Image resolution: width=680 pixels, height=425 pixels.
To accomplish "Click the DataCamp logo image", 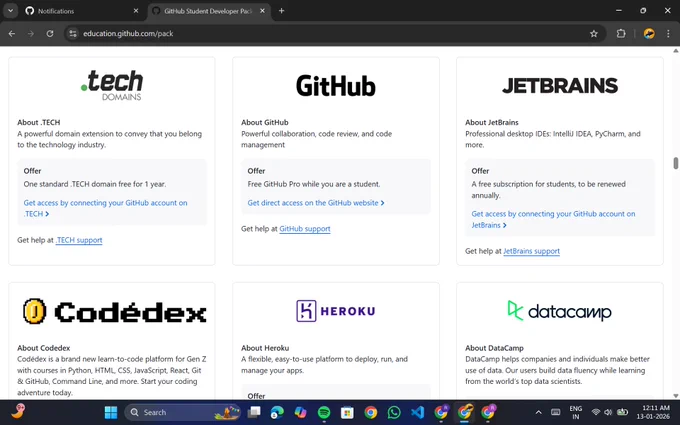I will point(559,311).
